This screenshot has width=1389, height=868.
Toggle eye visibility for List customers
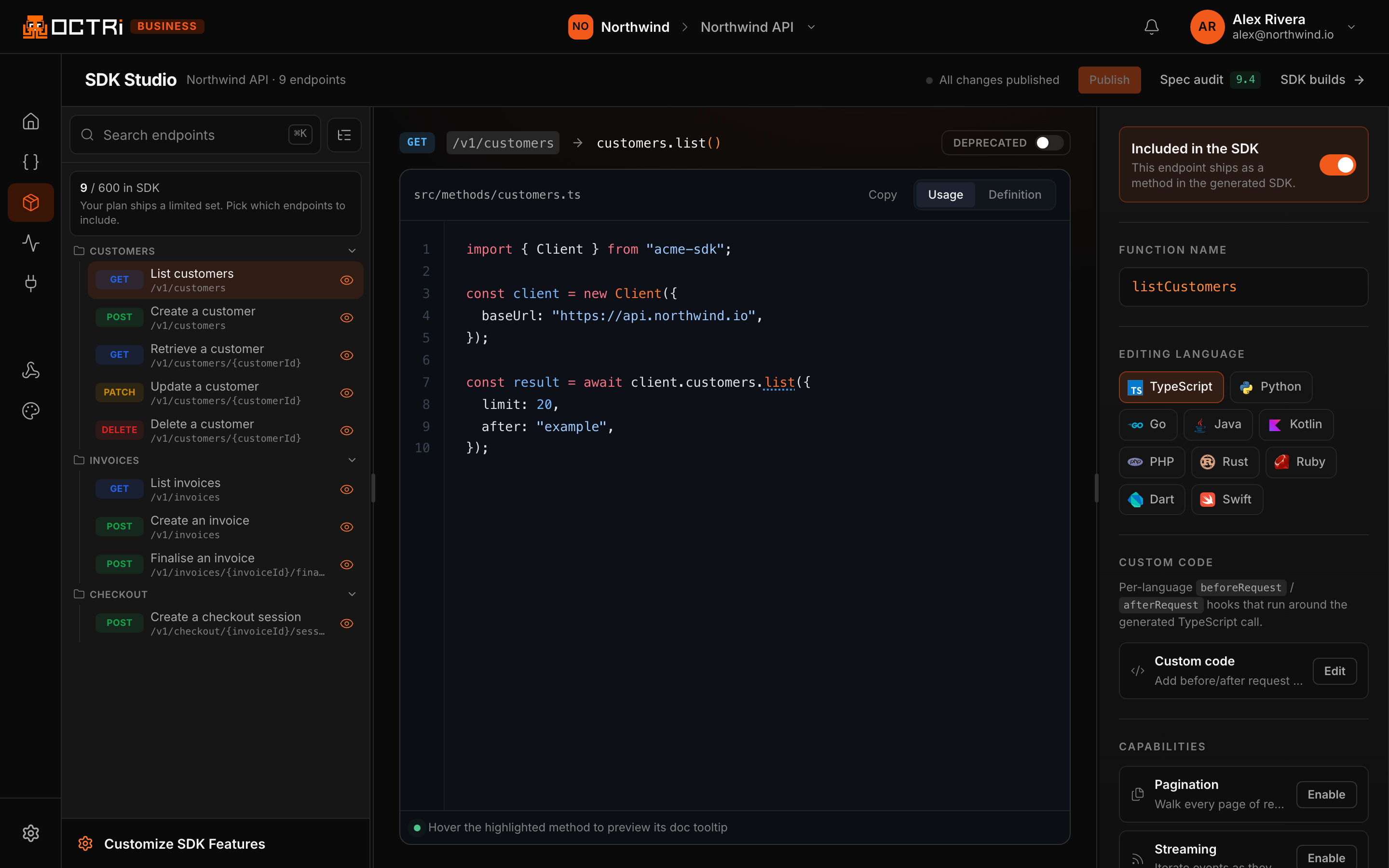(x=347, y=280)
